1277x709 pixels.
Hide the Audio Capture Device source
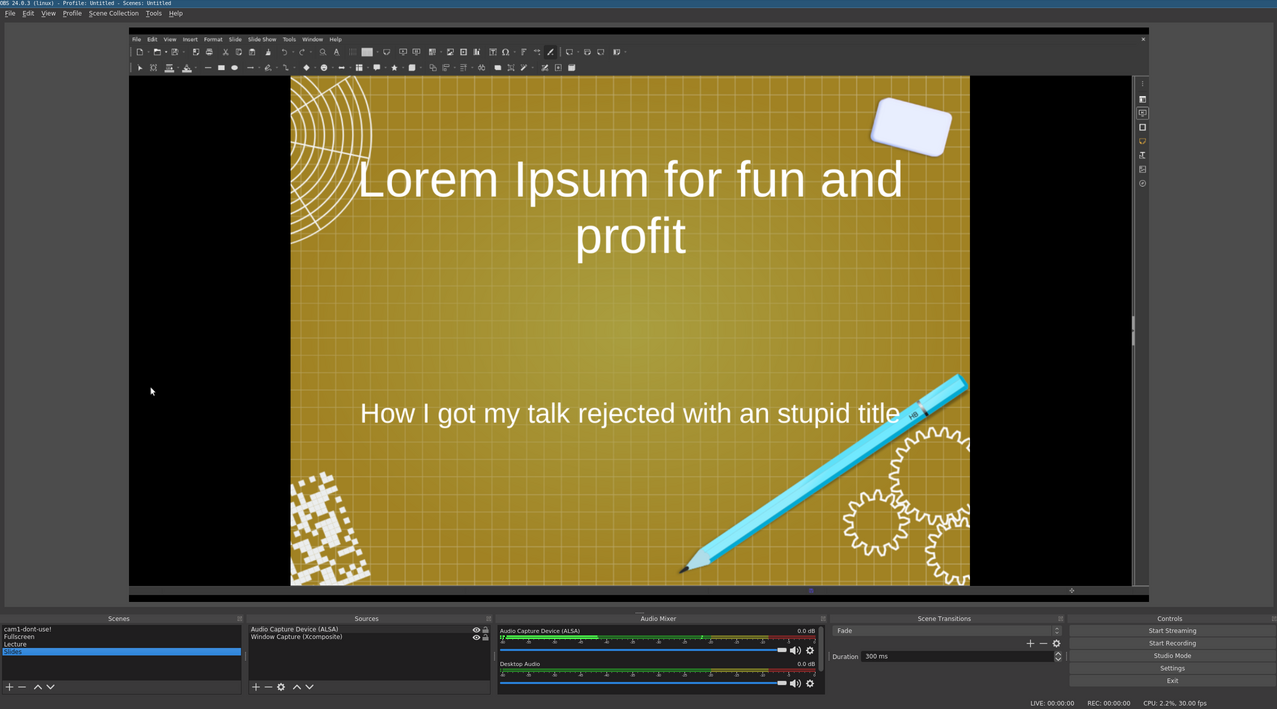tap(476, 630)
